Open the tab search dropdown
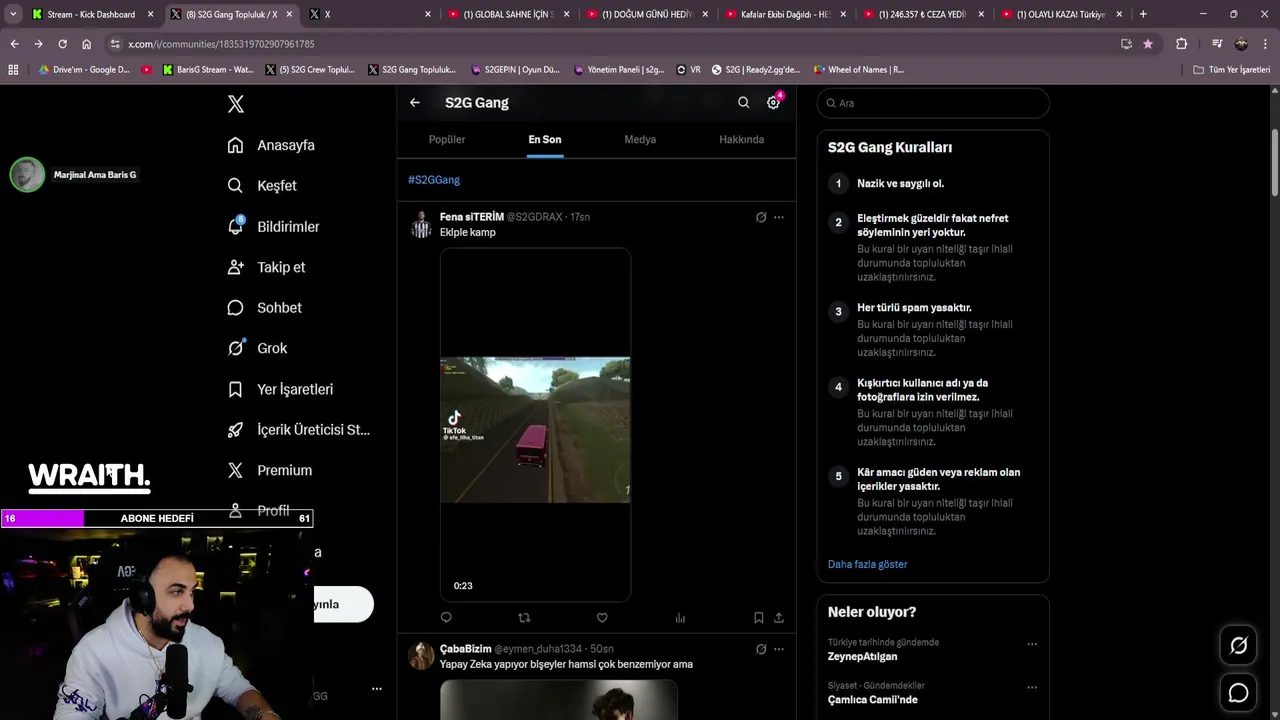Viewport: 1280px width, 720px height. [13, 14]
